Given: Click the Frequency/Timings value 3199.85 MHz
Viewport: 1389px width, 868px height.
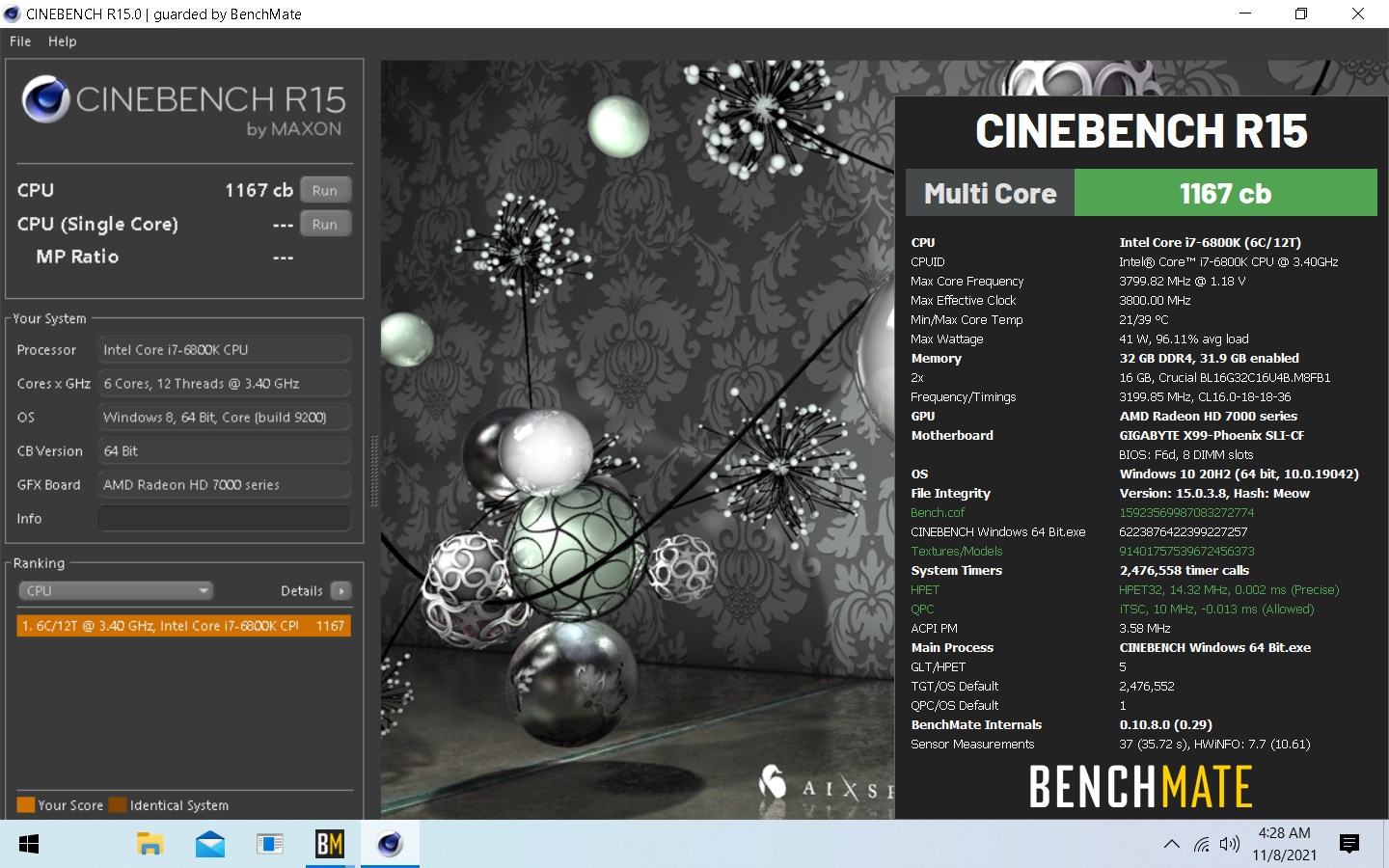Looking at the screenshot, I should [x=1205, y=397].
